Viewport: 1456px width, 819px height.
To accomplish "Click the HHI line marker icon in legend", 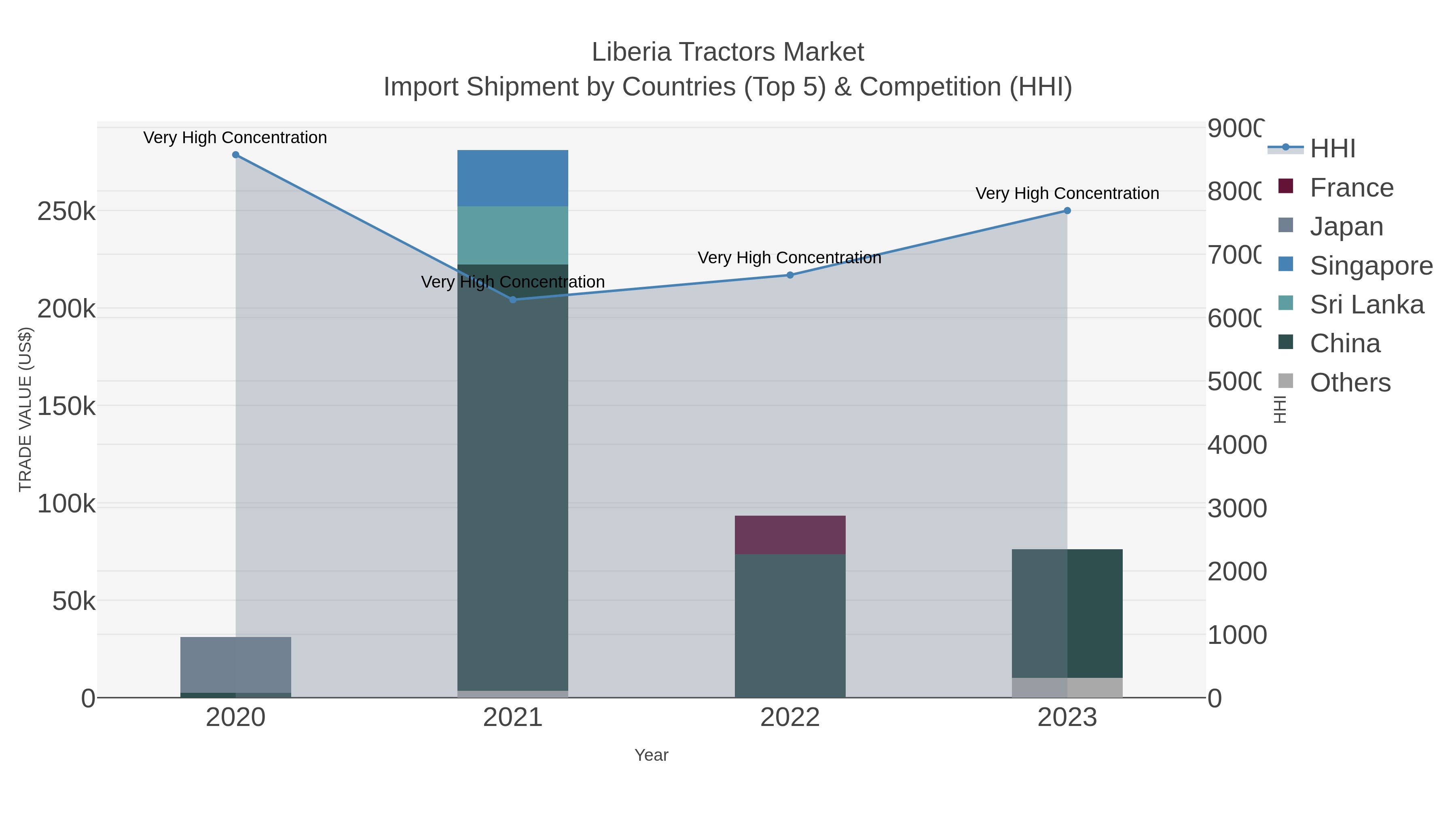I will coord(1285,148).
